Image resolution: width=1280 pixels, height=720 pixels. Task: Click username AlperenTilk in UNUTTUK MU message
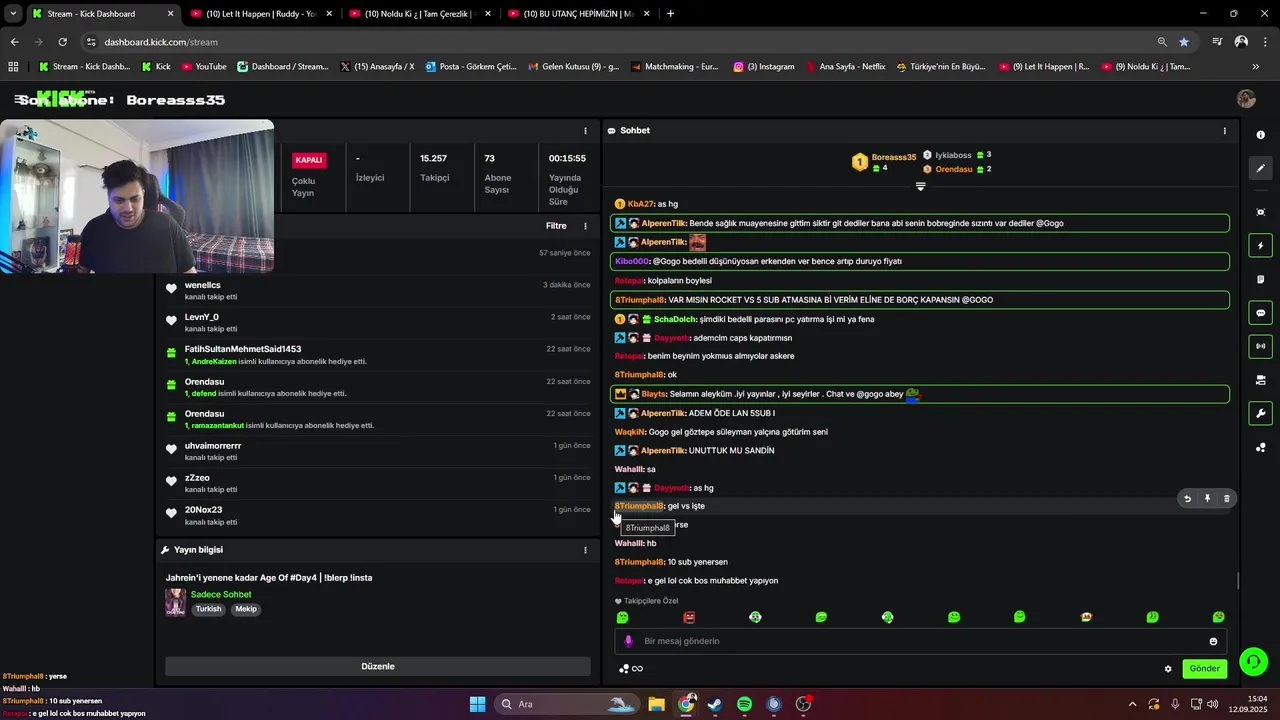(662, 451)
